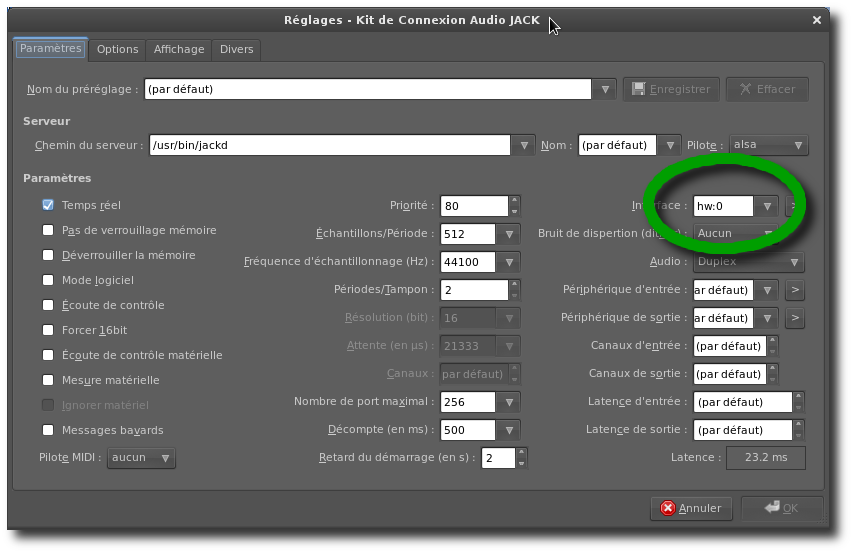Click the Annuler button
Image resolution: width=853 pixels, height=553 pixels.
(x=691, y=508)
